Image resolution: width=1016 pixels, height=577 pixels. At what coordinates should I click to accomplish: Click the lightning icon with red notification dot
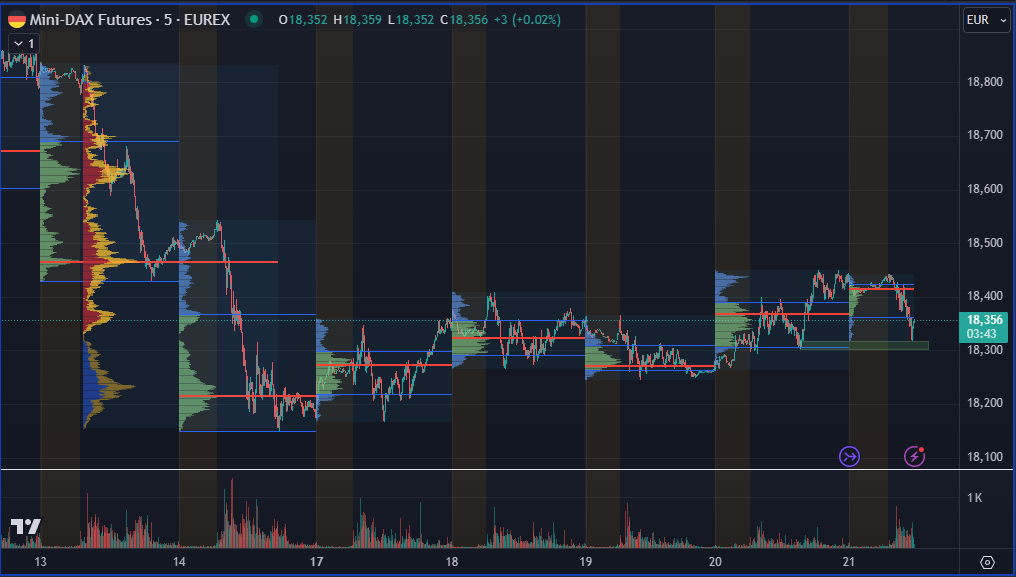point(913,456)
